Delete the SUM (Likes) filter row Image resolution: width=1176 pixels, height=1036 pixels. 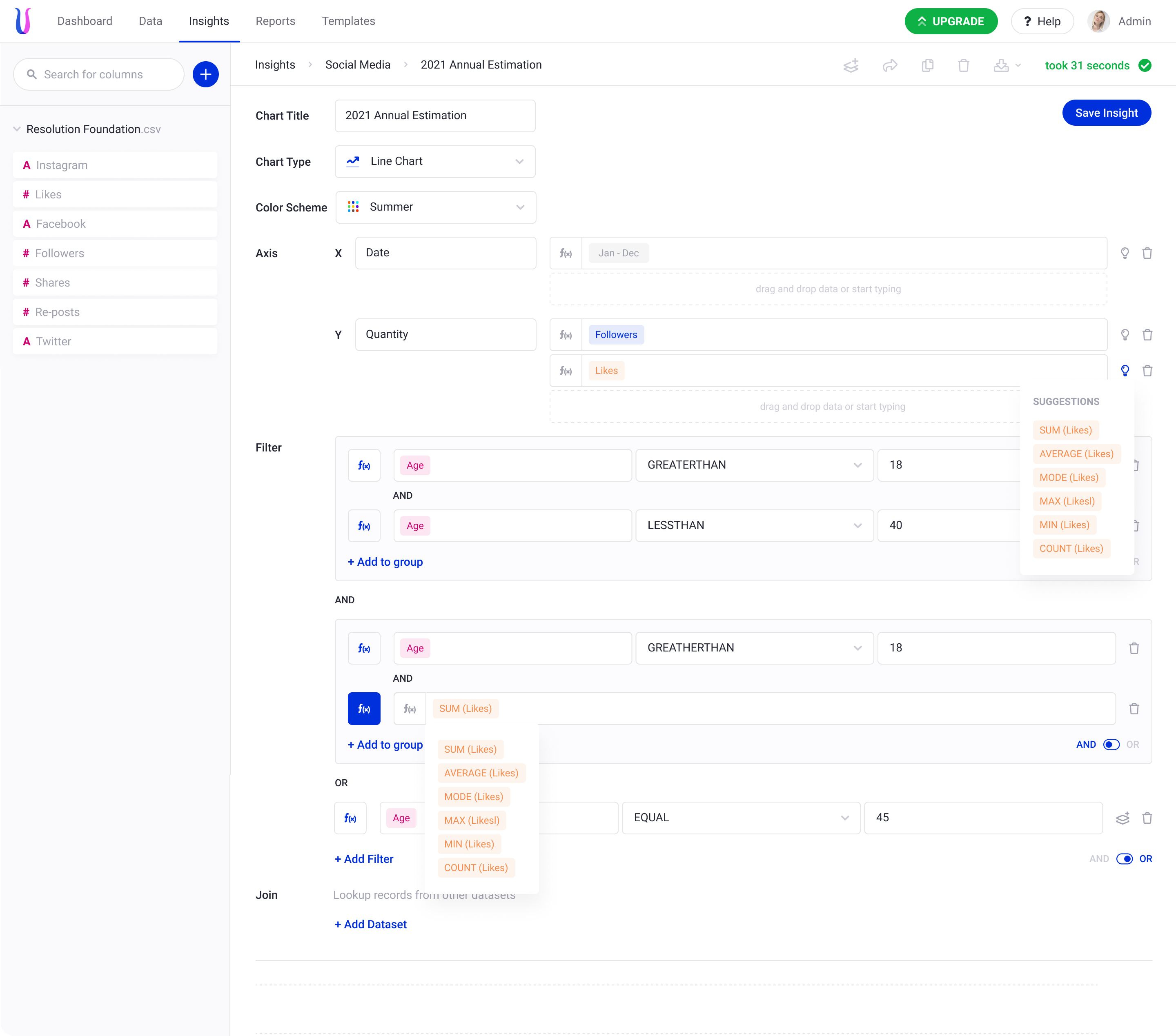pos(1134,709)
